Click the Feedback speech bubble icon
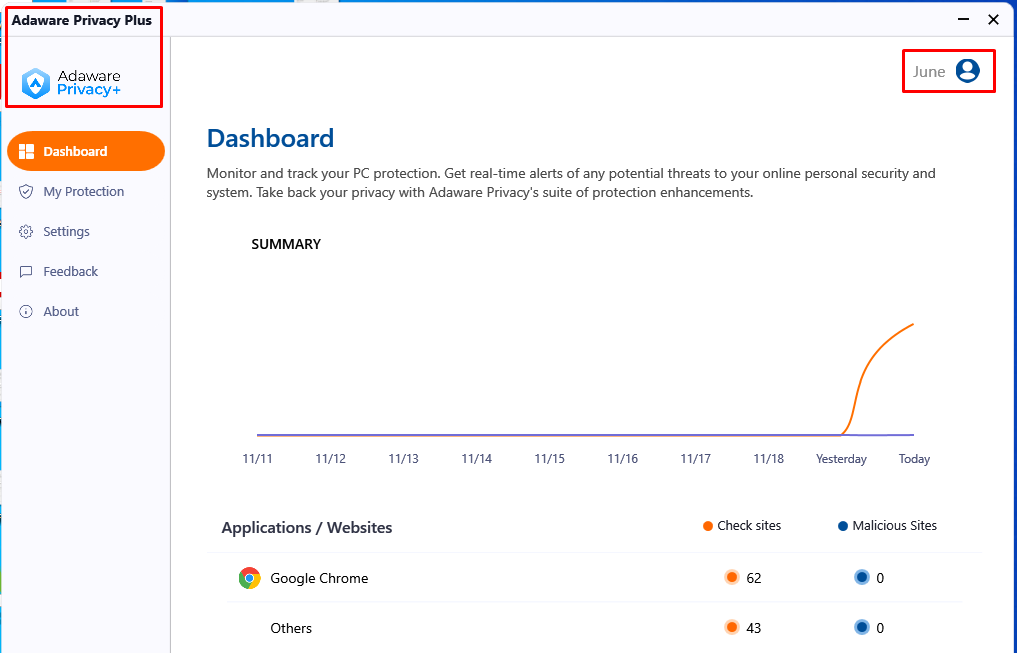Viewport: 1017px width, 653px height. [x=26, y=272]
